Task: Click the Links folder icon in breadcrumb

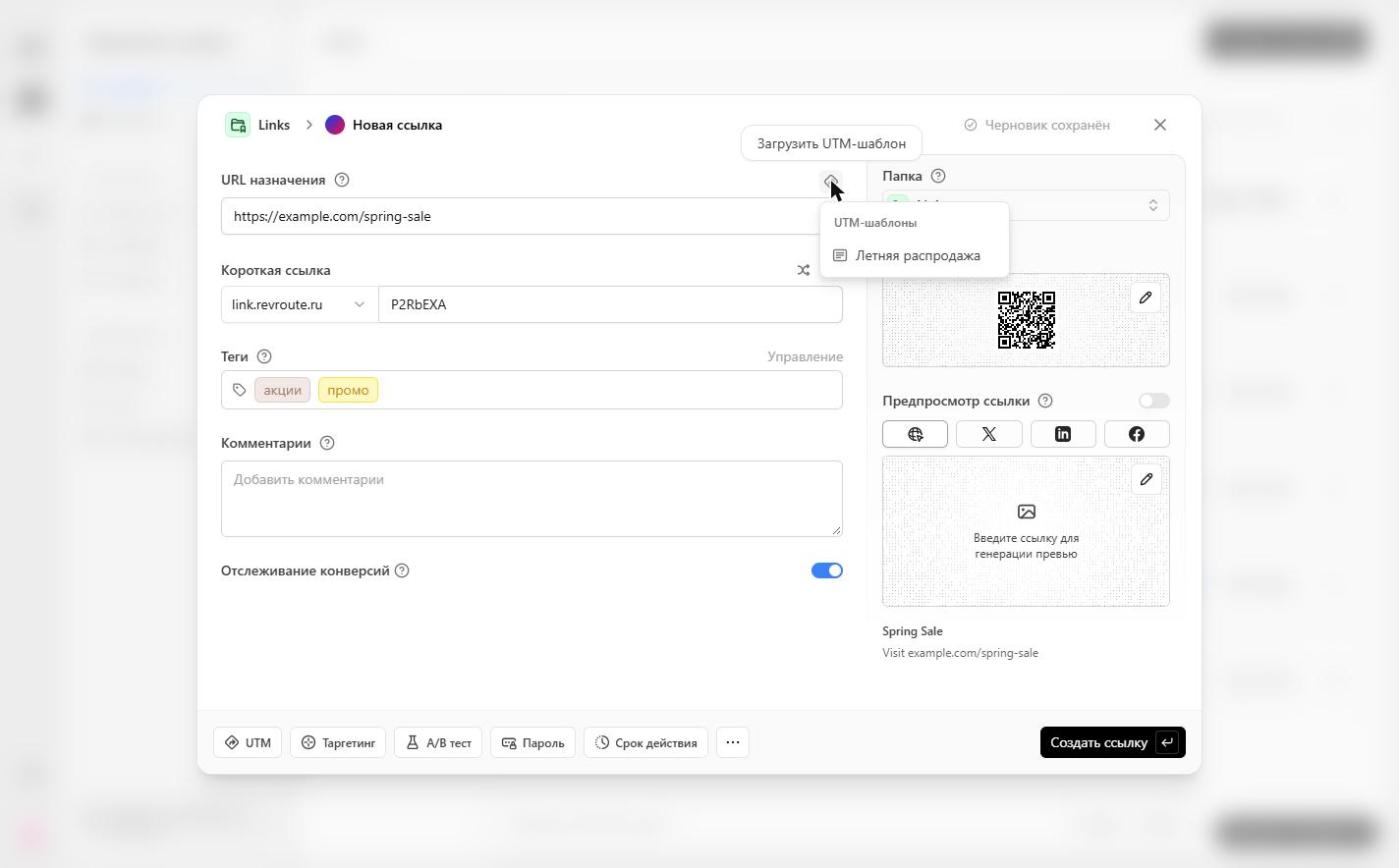Action: tap(238, 125)
